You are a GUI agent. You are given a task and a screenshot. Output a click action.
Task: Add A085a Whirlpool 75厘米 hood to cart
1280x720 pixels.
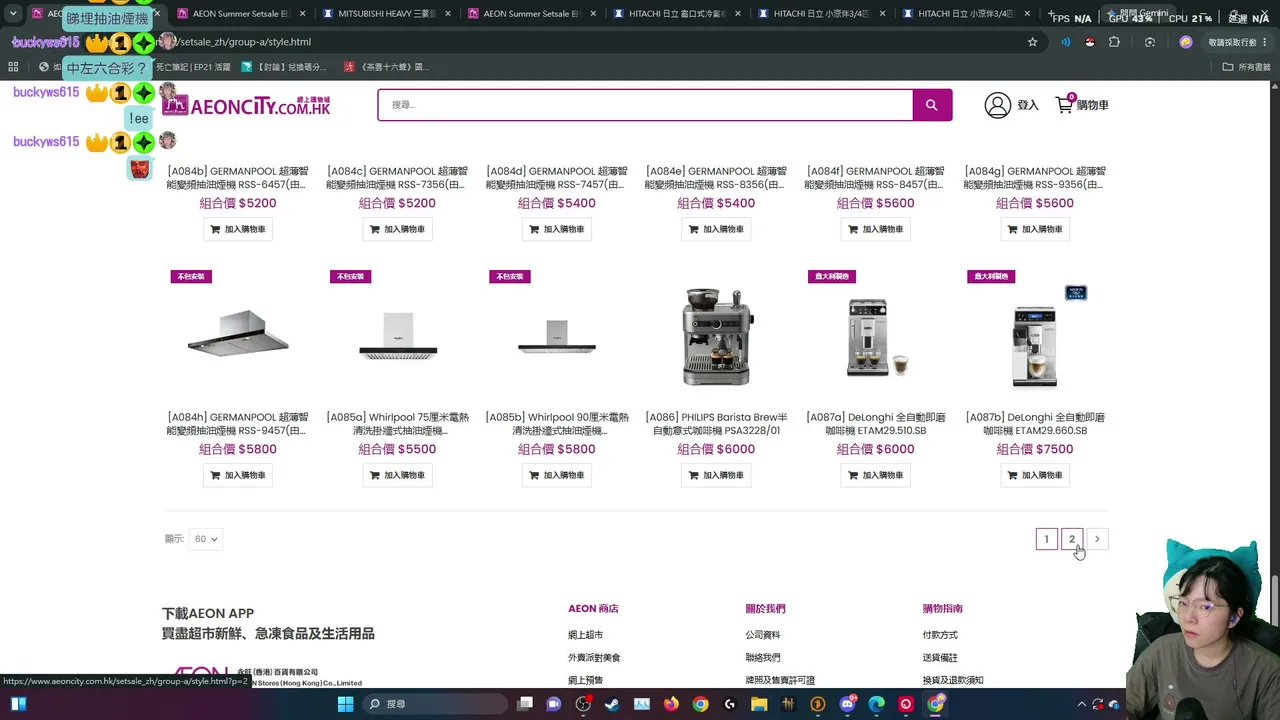click(x=397, y=475)
